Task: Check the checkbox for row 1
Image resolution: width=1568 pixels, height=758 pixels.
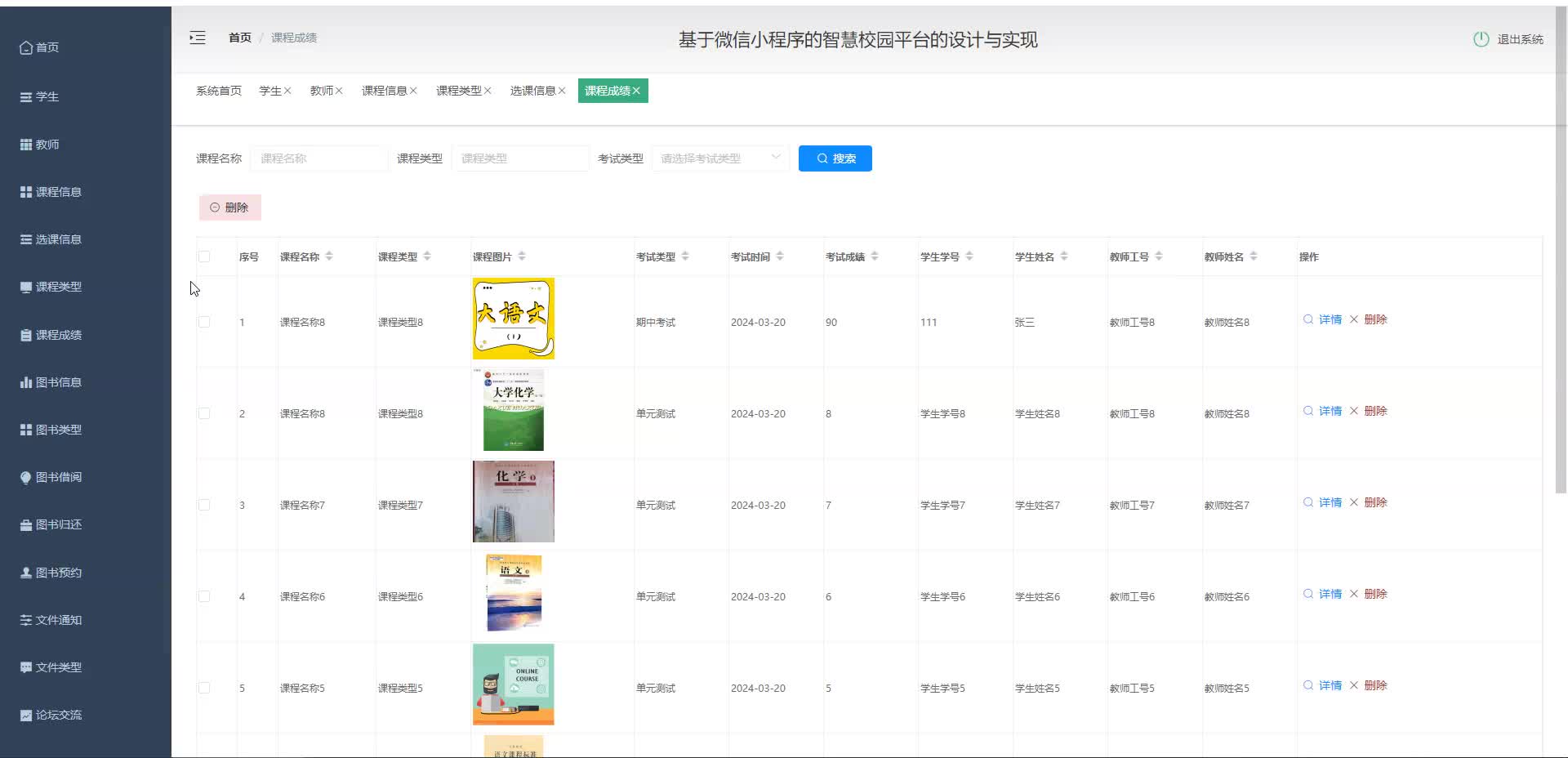Action: point(204,322)
